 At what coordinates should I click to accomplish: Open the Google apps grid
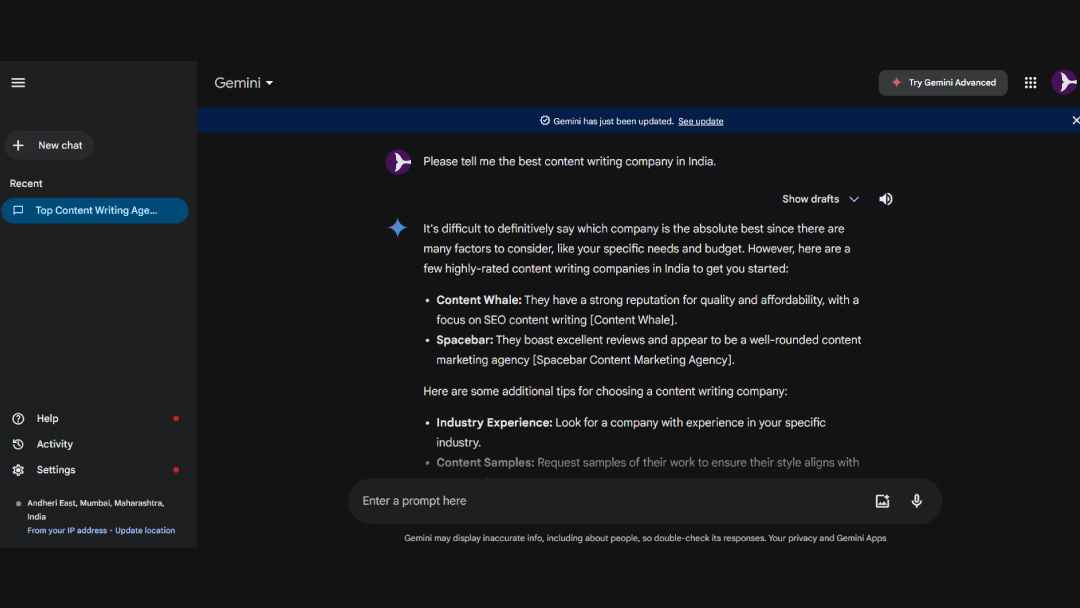[x=1030, y=83]
